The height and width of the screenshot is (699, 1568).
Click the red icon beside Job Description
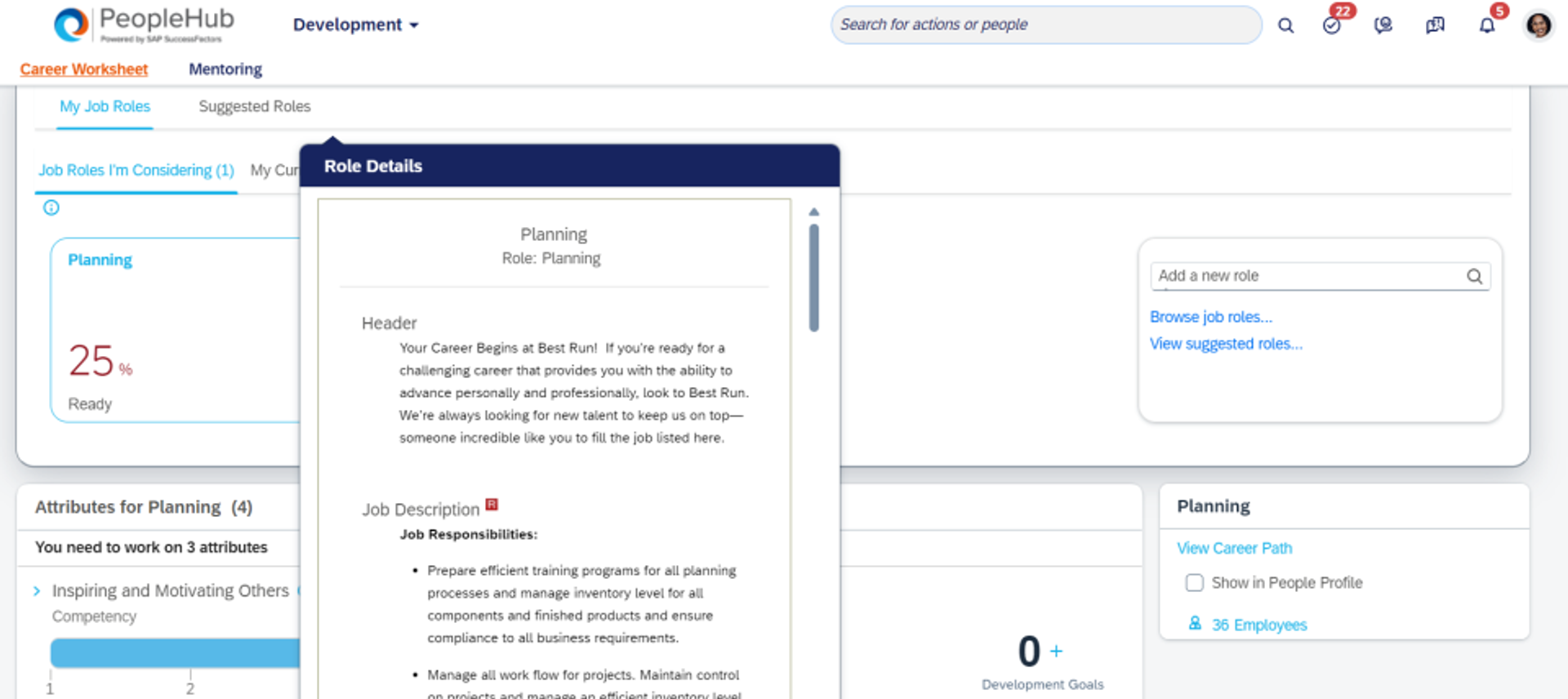(492, 505)
